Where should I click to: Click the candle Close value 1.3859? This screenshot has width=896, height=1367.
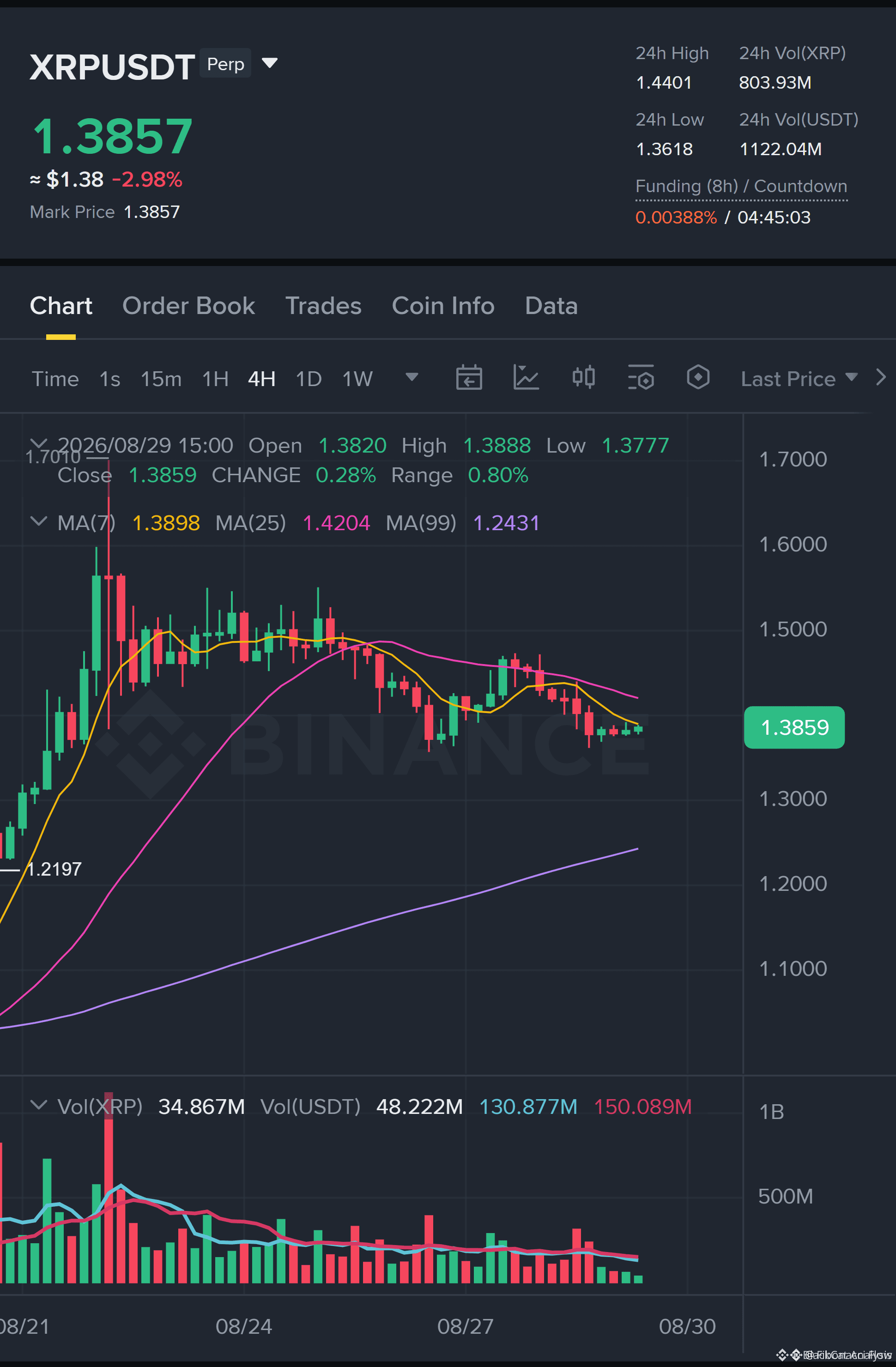[163, 475]
